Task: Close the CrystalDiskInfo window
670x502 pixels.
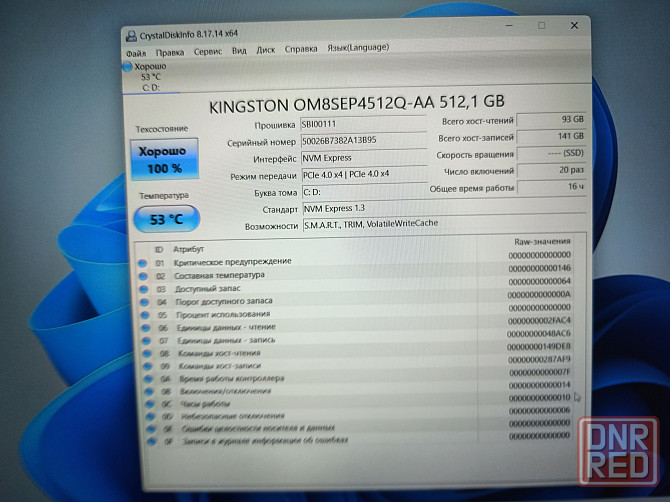Action: (x=574, y=25)
